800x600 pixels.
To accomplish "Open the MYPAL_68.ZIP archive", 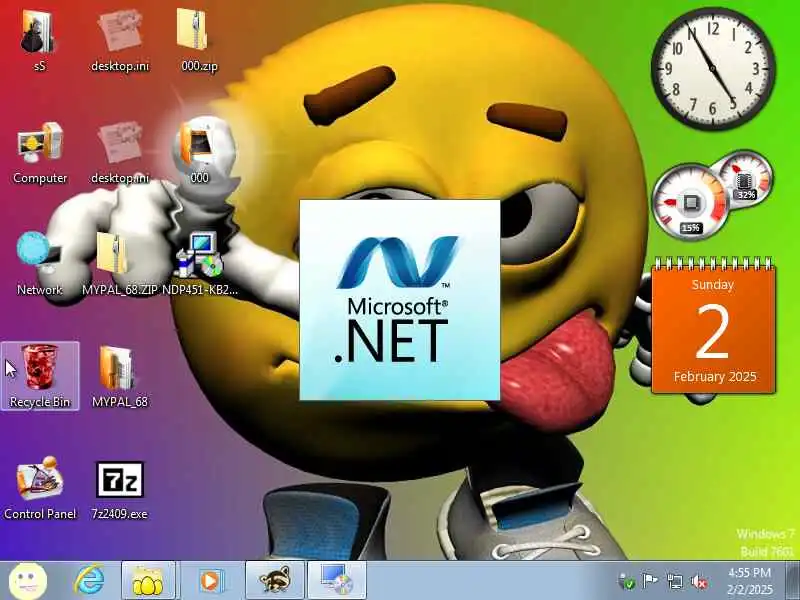I will coord(119,264).
